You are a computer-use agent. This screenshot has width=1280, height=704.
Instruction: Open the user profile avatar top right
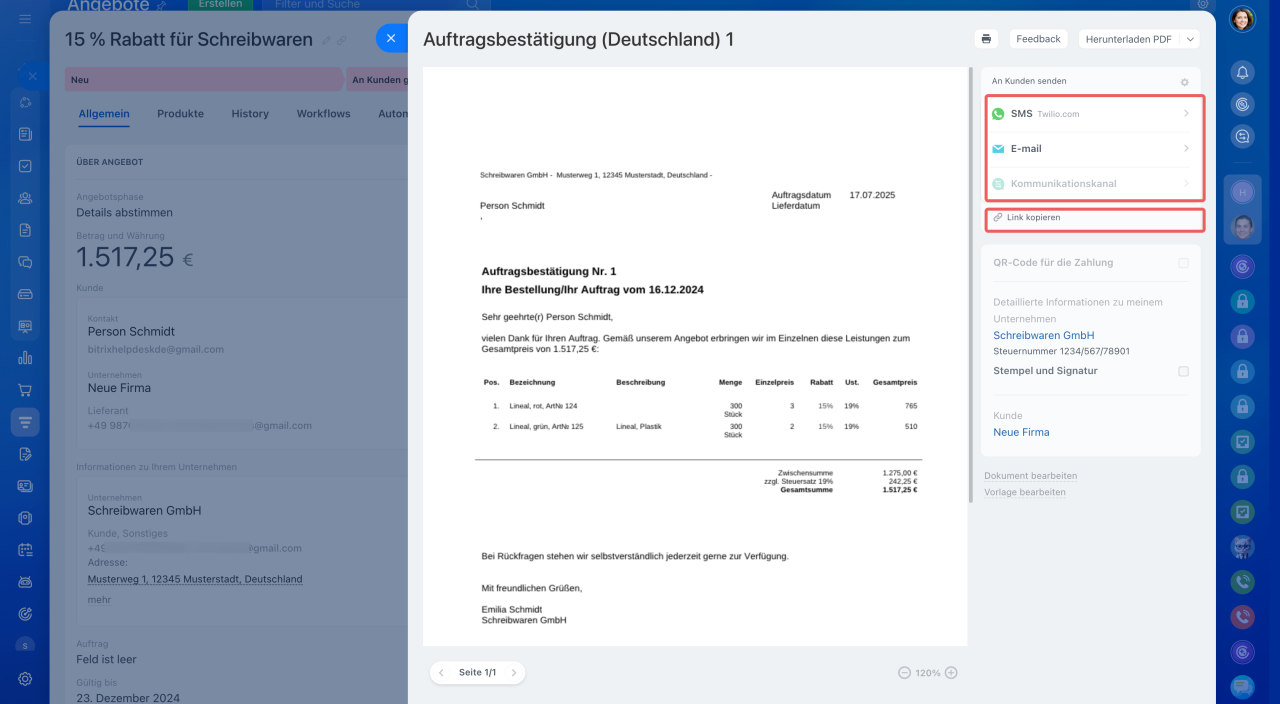coord(1242,19)
